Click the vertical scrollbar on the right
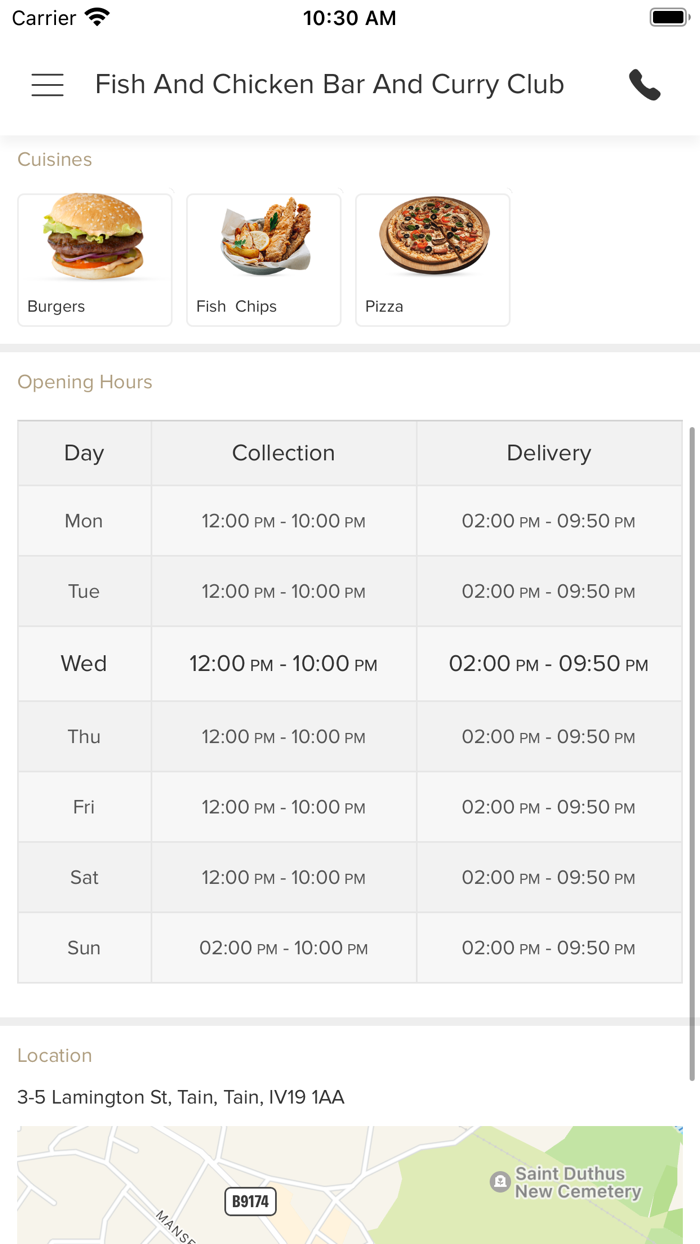 click(692, 750)
